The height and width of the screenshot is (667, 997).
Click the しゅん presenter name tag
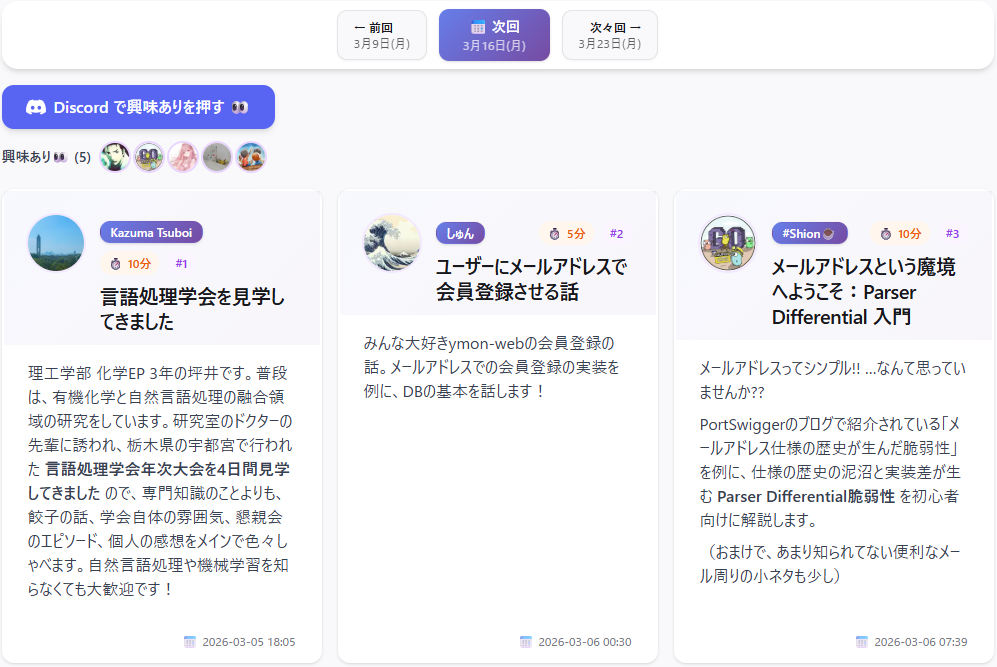(460, 233)
